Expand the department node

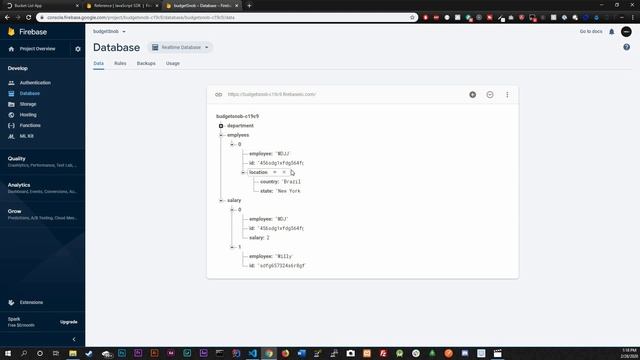click(221, 126)
